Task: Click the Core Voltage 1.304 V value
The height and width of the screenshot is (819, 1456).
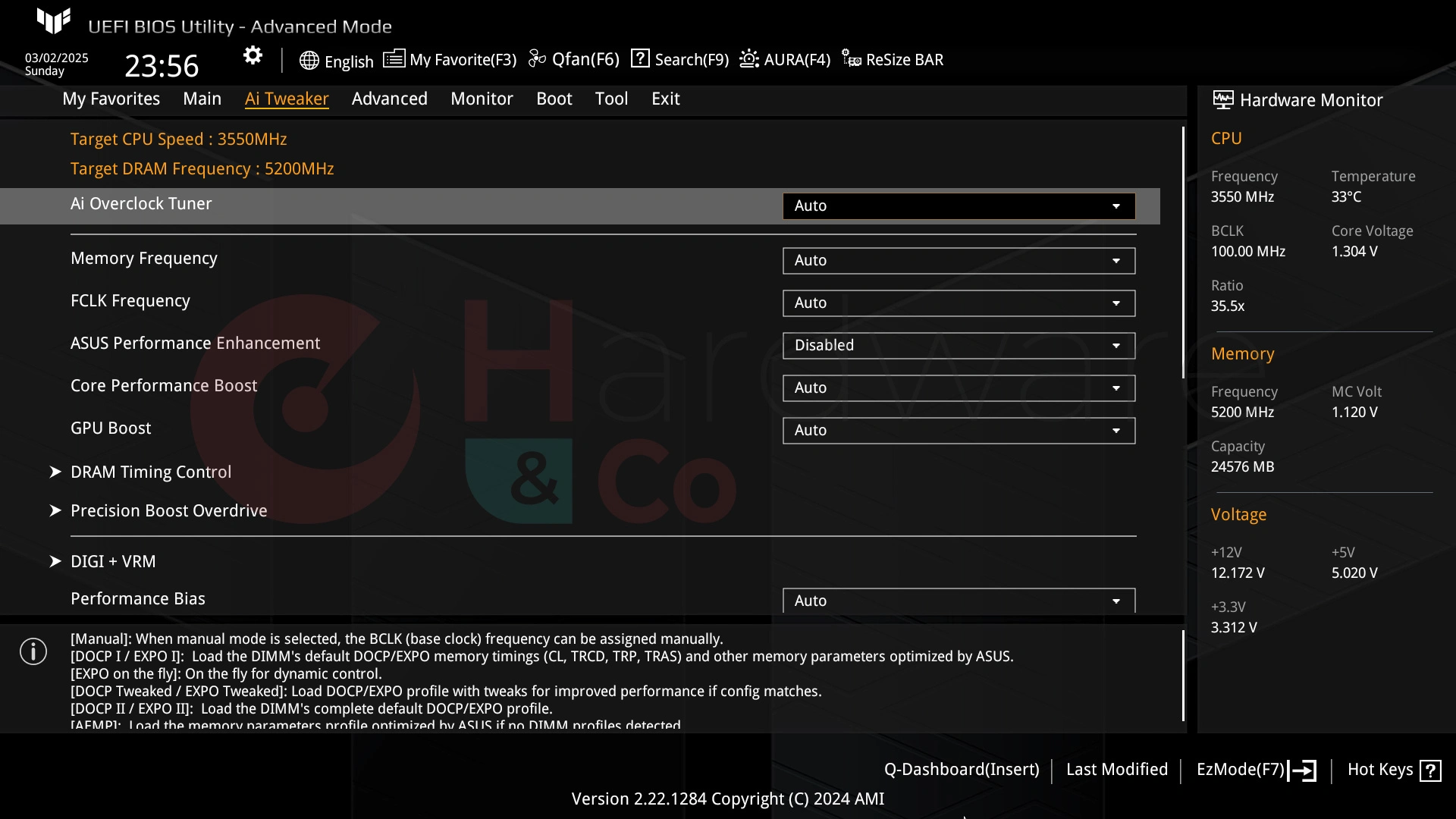Action: (x=1354, y=252)
